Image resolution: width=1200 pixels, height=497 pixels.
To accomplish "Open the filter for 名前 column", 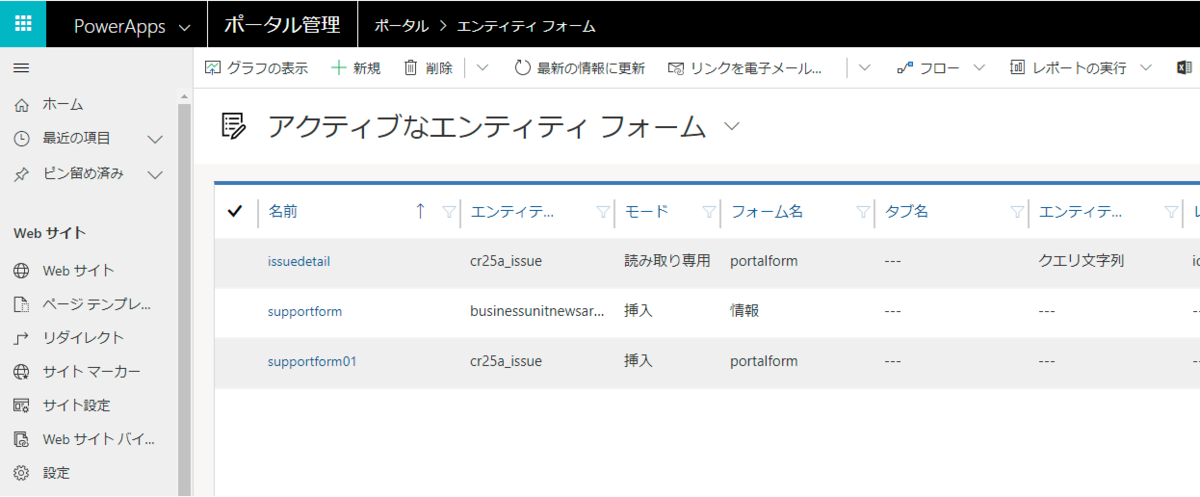I will coord(449,211).
